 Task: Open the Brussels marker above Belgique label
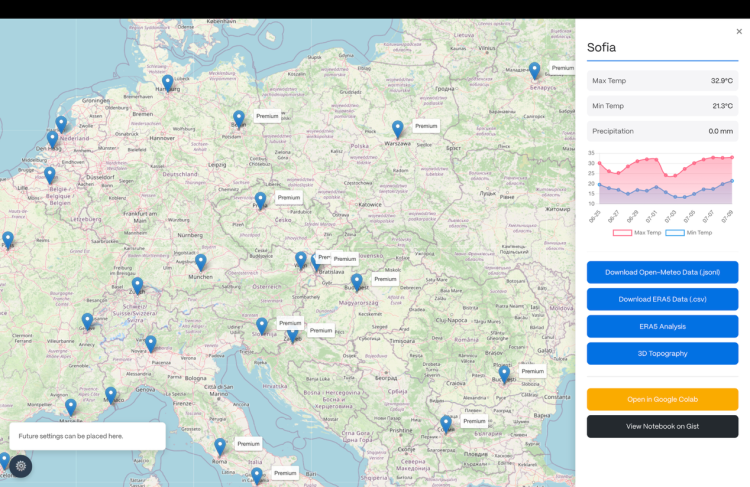coord(50,175)
